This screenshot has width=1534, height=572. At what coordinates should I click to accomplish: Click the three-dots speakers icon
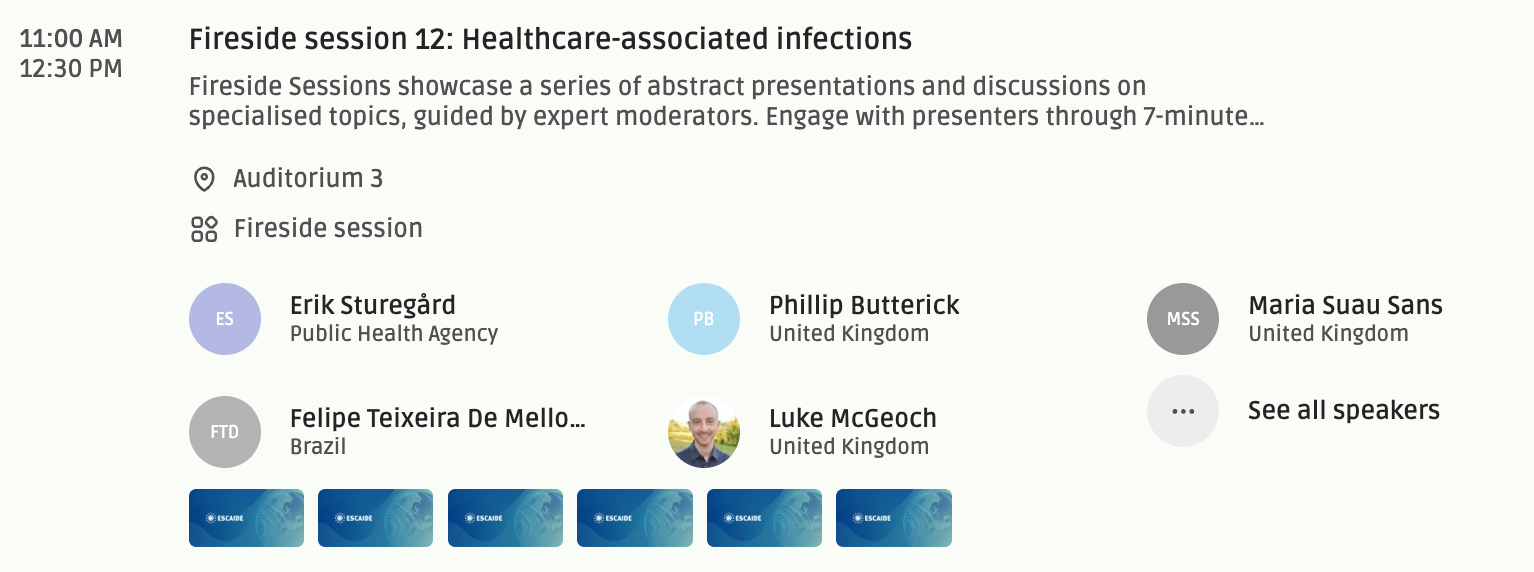(1183, 411)
